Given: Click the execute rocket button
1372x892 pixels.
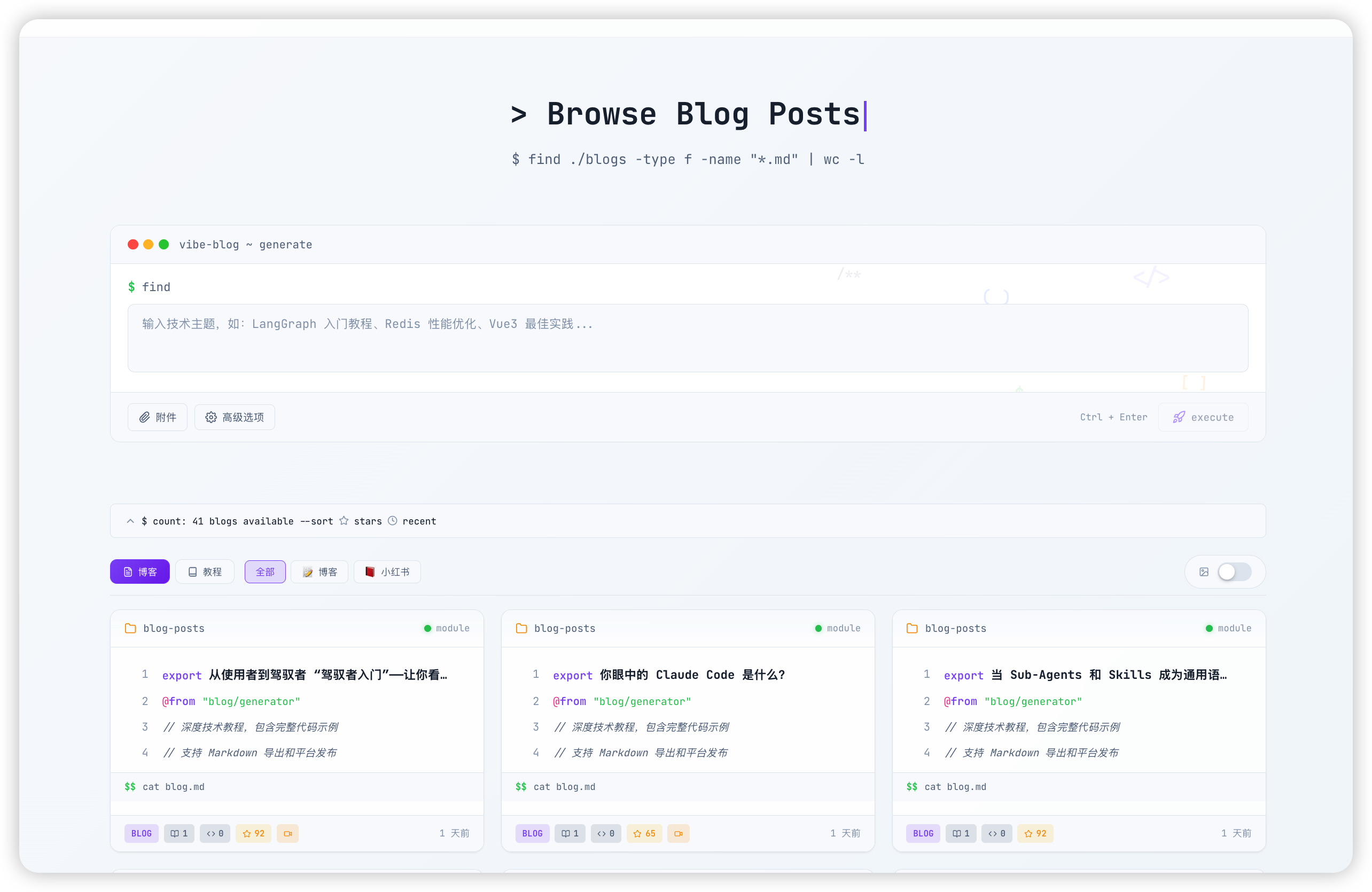Looking at the screenshot, I should 1203,417.
